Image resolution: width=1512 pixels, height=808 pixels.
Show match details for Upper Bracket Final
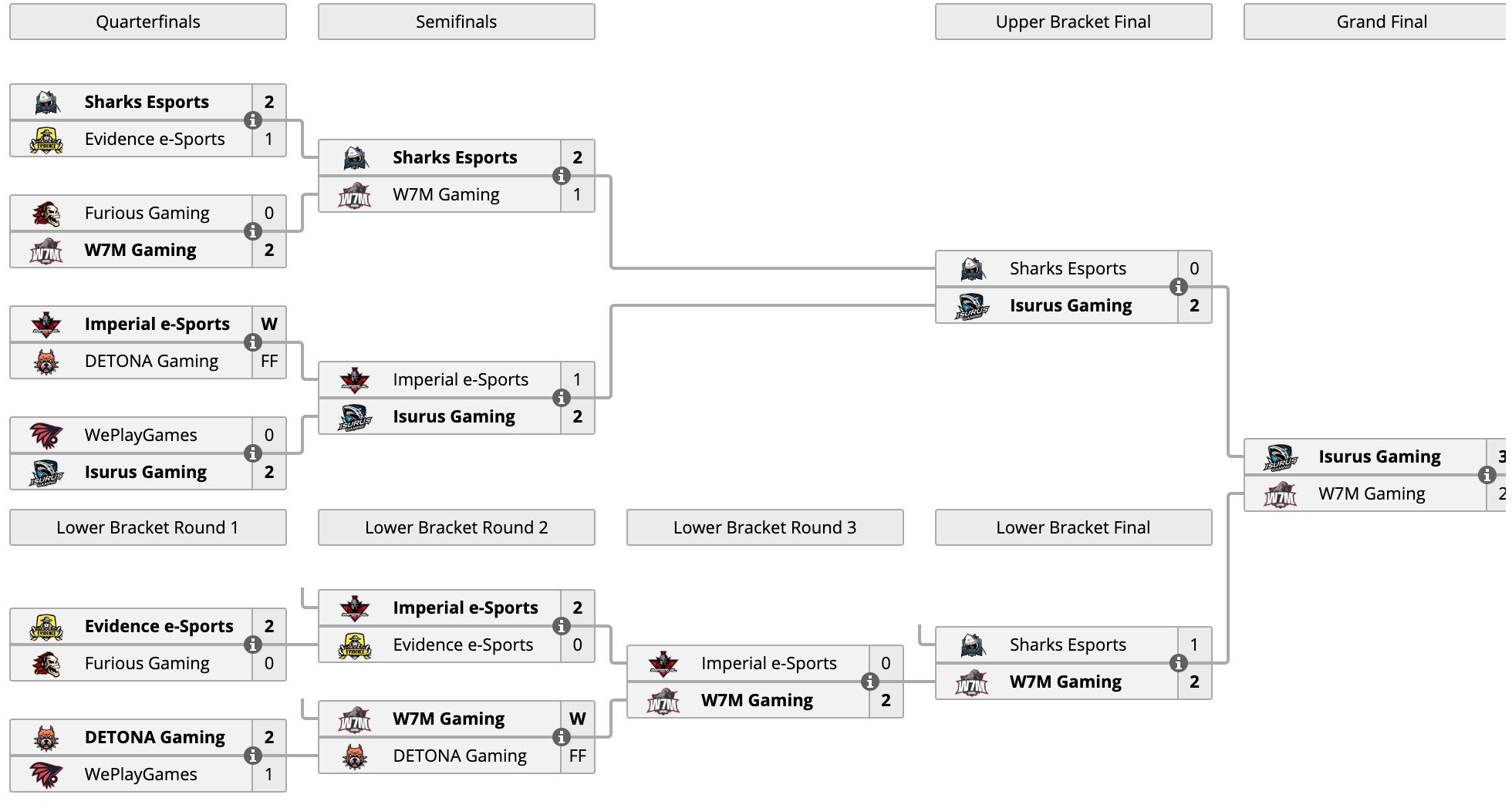[x=1178, y=287]
